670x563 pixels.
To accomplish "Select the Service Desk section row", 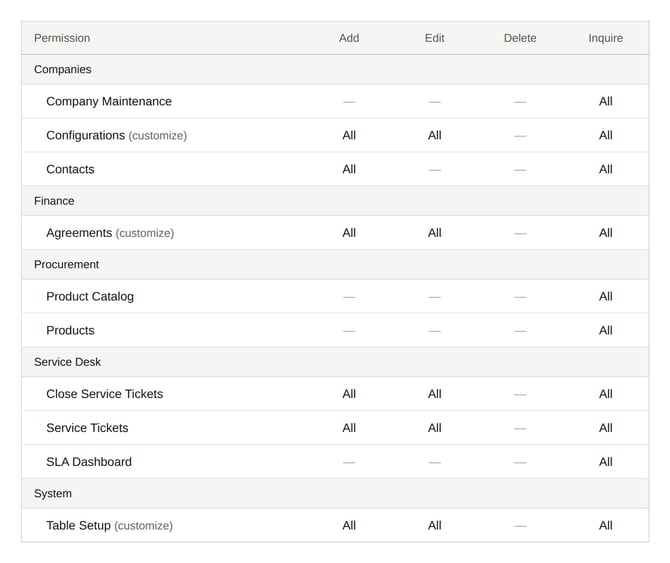I will click(335, 362).
